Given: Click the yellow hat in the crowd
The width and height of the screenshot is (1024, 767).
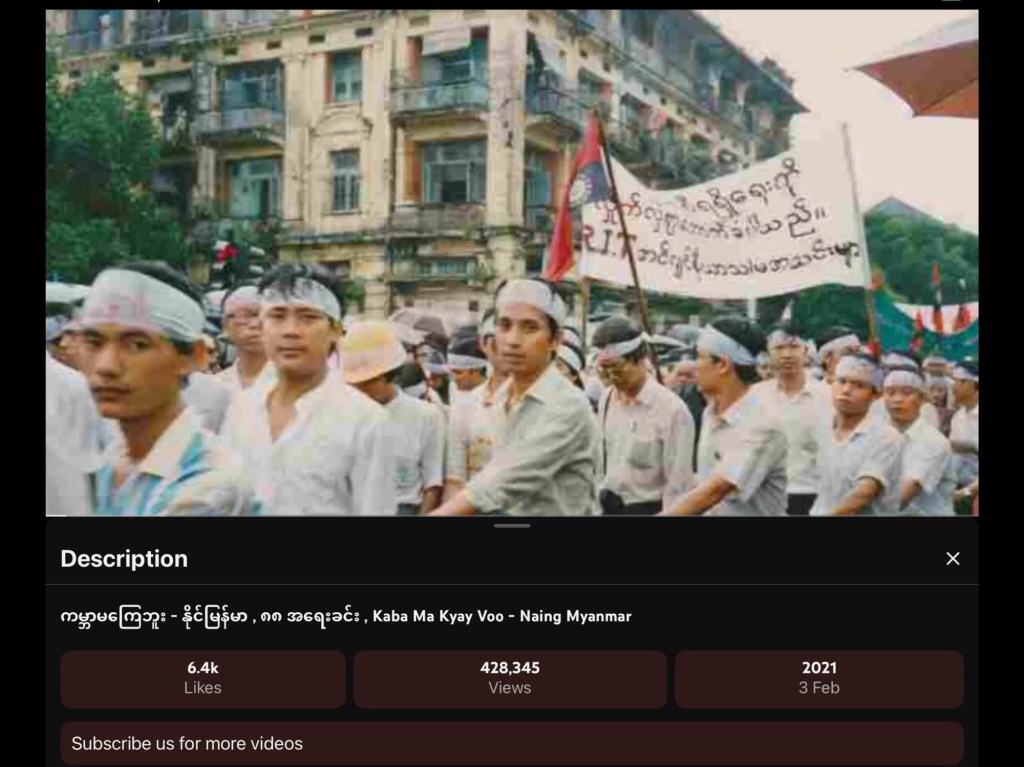Looking at the screenshot, I should (x=372, y=352).
